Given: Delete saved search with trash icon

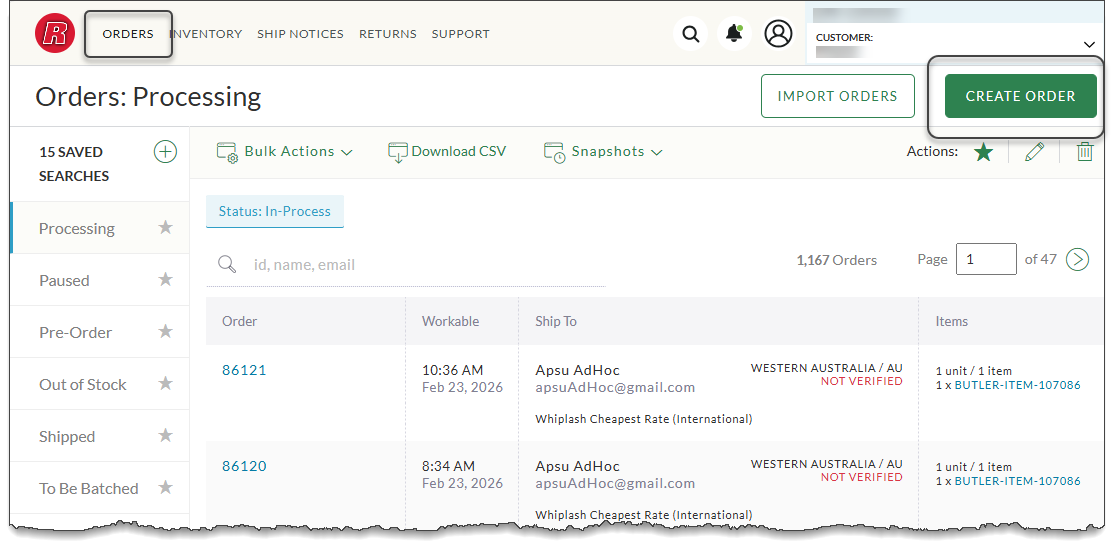Looking at the screenshot, I should [x=1084, y=152].
